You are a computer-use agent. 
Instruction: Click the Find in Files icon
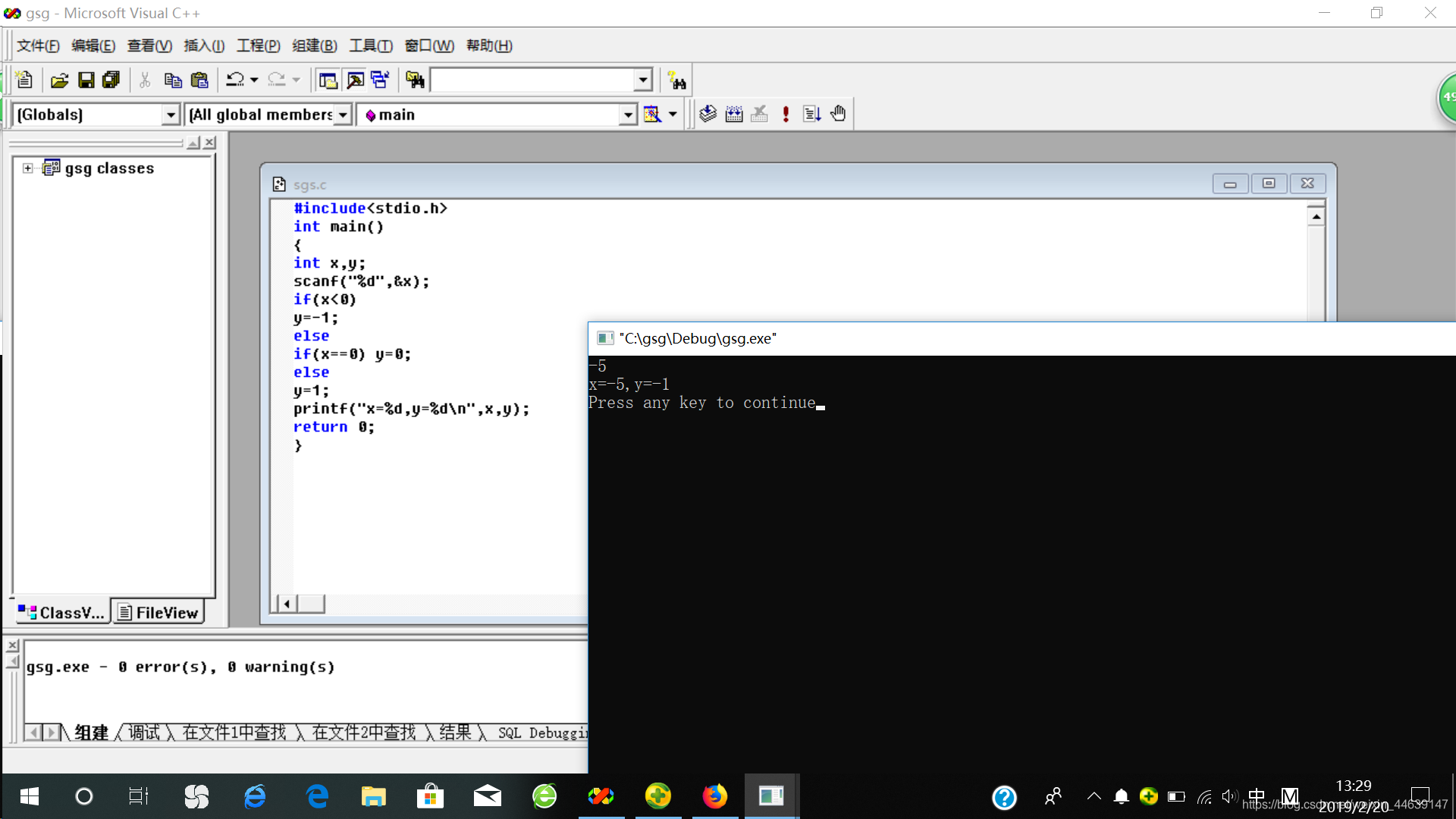tap(415, 80)
